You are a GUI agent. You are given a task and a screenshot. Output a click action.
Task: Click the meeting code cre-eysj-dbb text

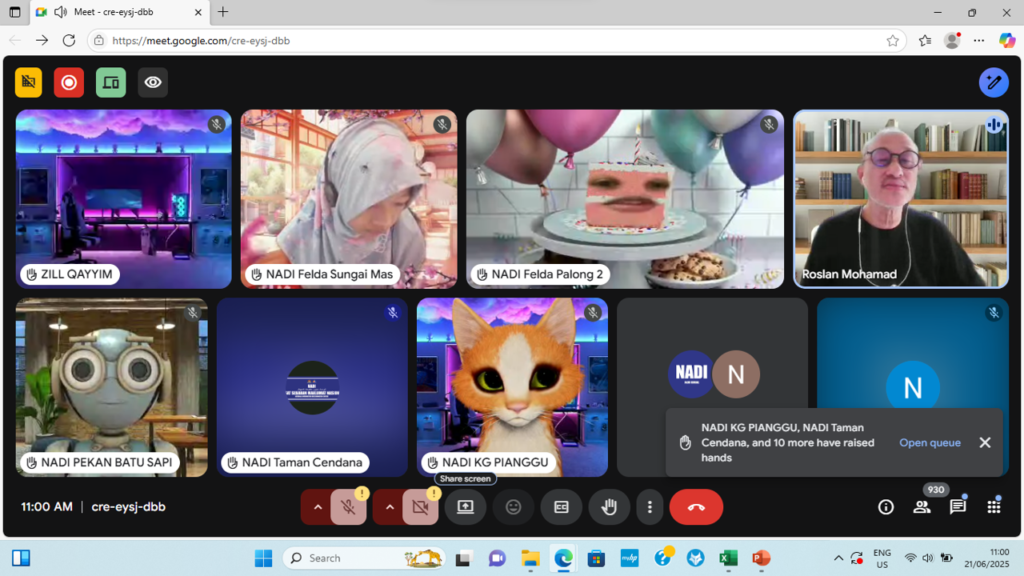pos(129,507)
